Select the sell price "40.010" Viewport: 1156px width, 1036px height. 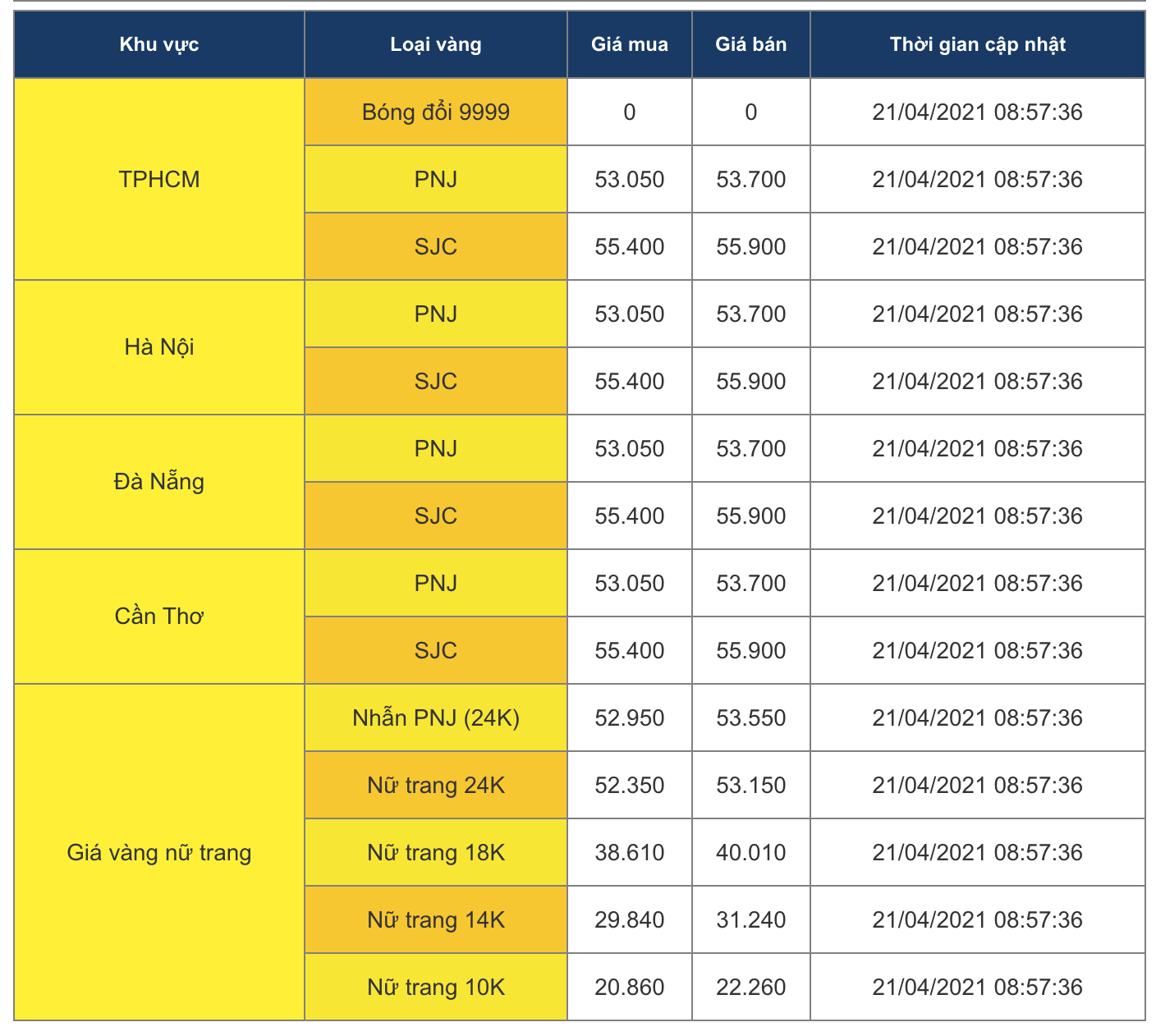pos(751,852)
